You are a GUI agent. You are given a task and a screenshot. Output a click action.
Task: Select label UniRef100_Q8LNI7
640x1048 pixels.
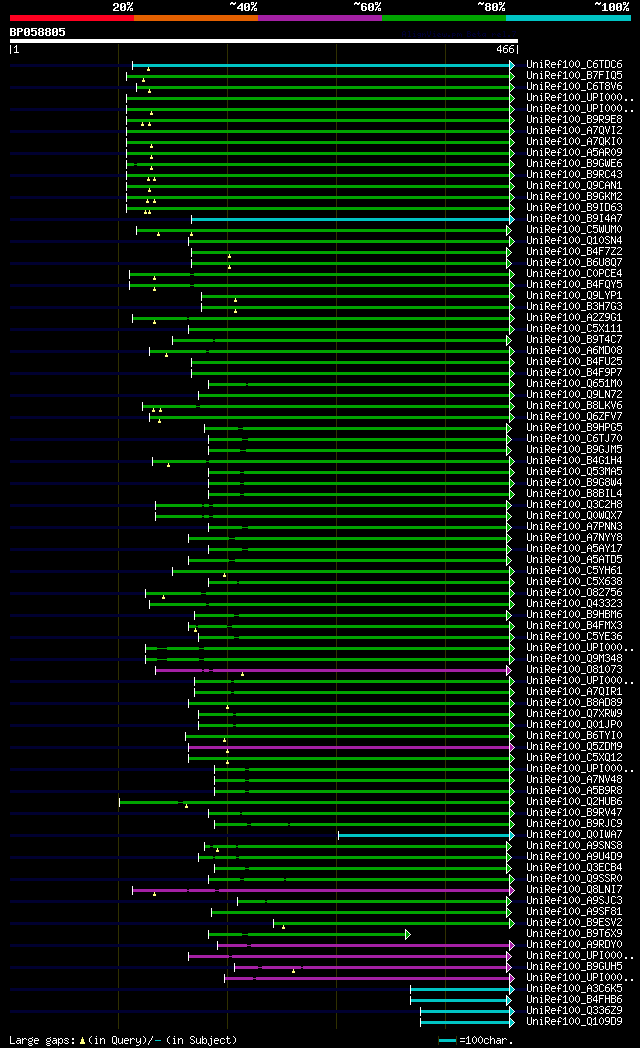(574, 890)
